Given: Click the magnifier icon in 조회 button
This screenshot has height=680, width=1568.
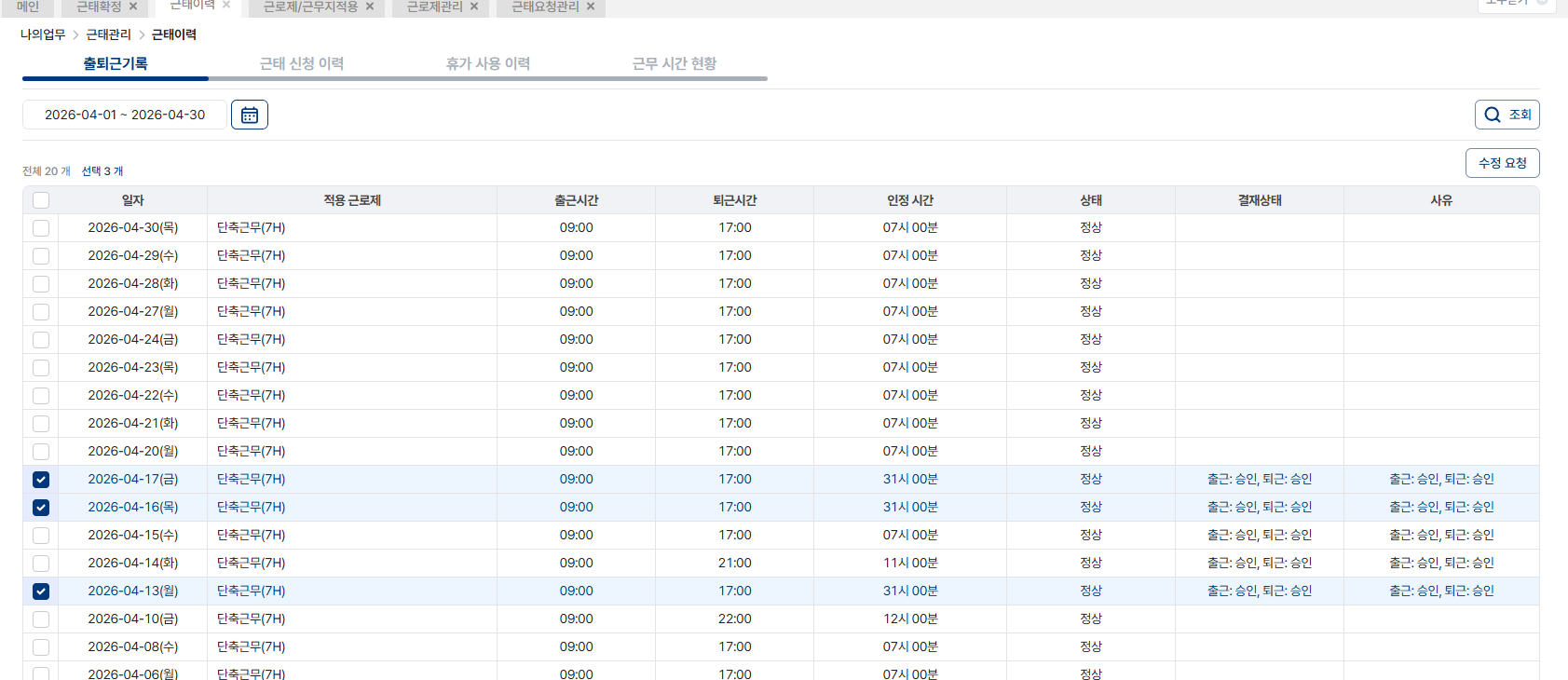Looking at the screenshot, I should 1493,115.
